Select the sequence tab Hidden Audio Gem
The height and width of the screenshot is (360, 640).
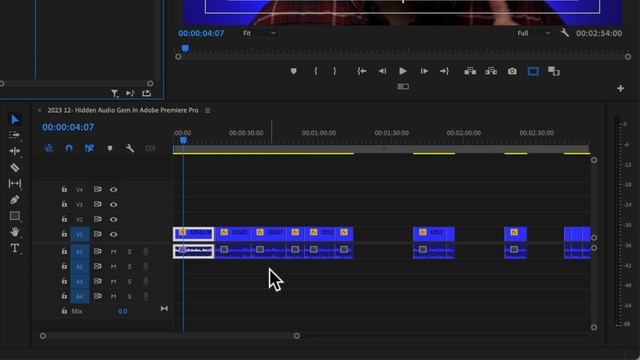[123, 110]
